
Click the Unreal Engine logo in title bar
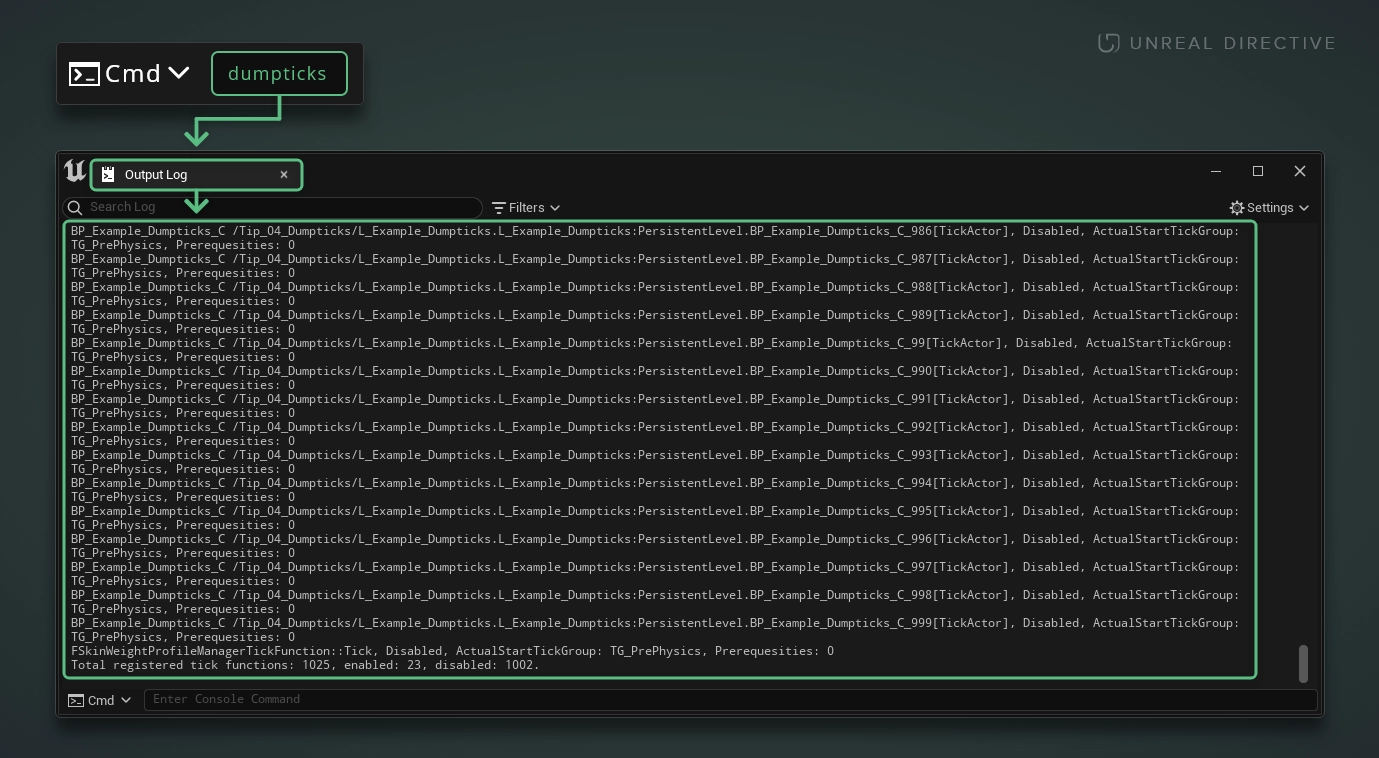75,172
